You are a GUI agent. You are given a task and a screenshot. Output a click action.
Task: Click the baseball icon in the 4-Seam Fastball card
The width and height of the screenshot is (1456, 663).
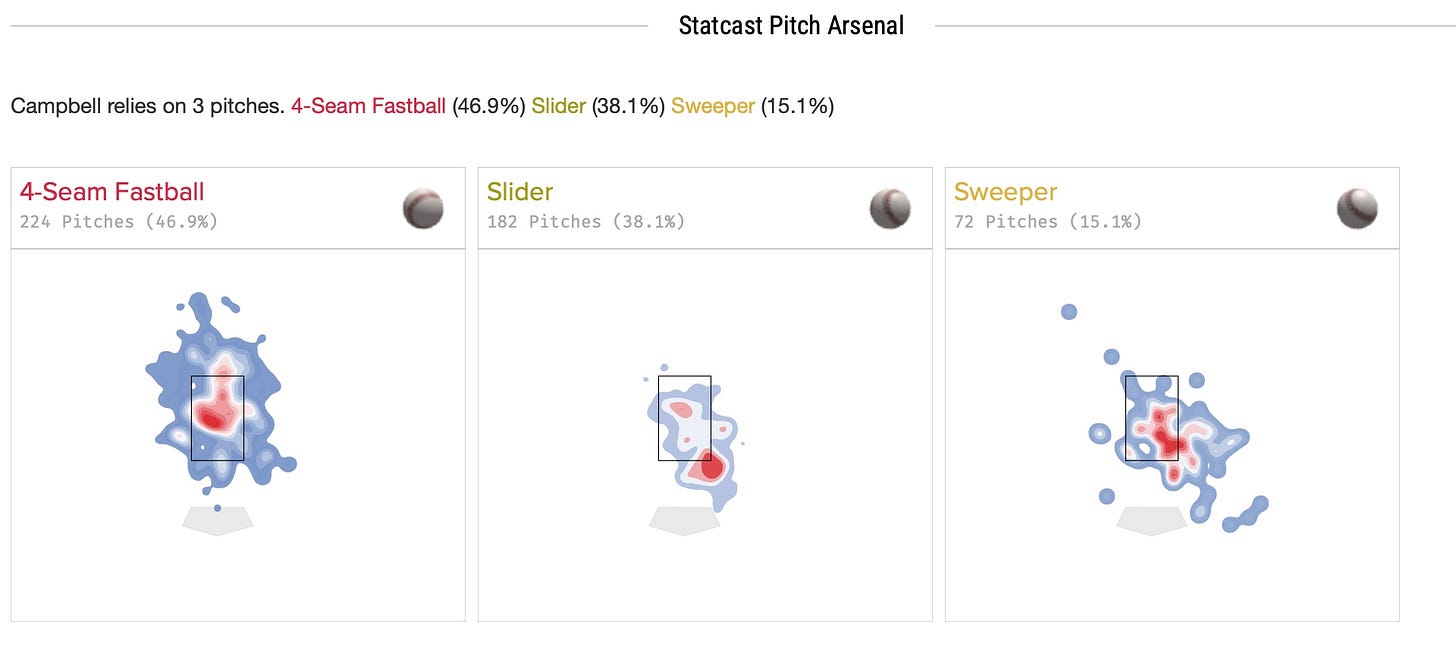pyautogui.click(x=423, y=208)
